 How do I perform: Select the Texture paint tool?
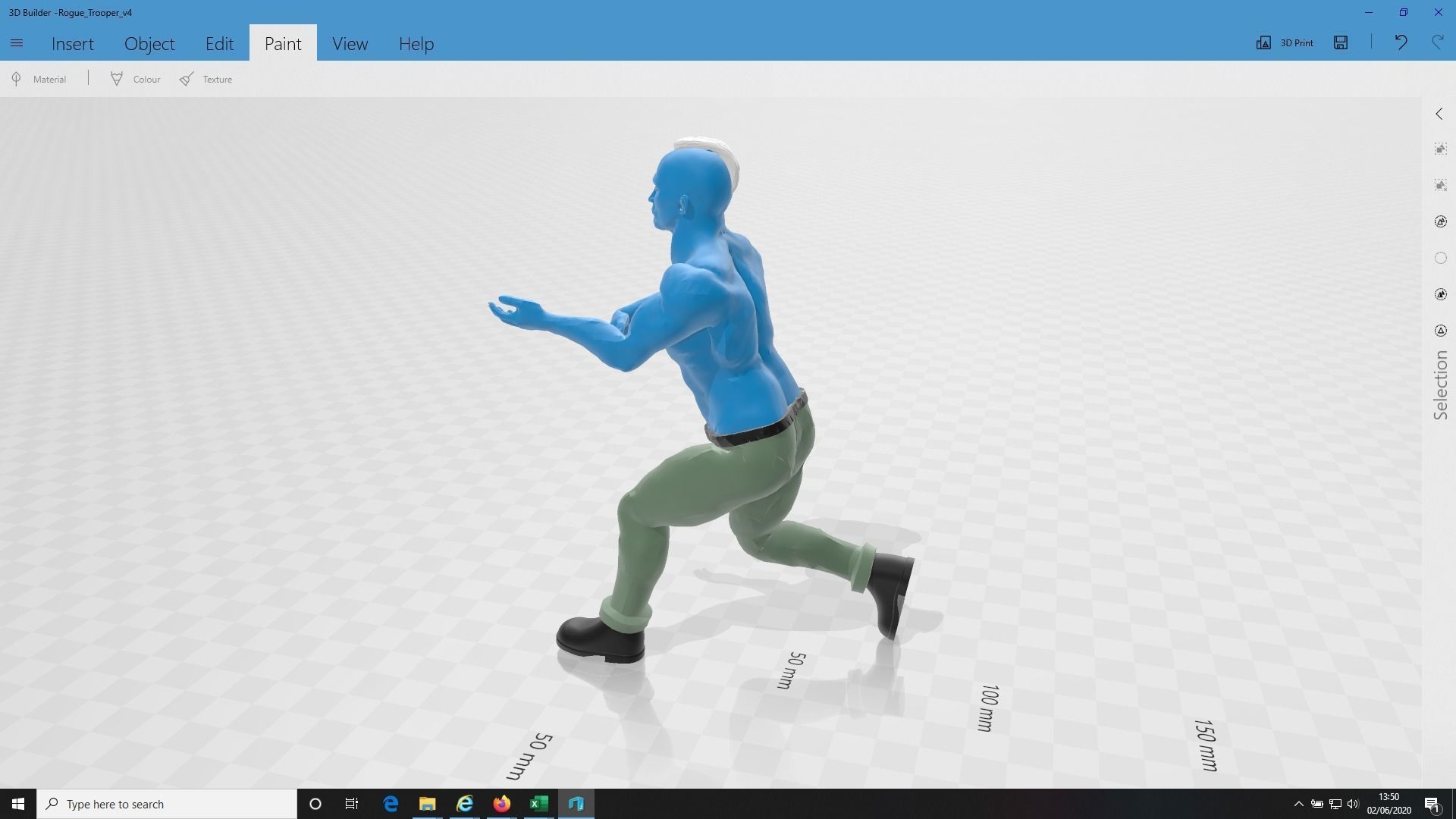206,79
